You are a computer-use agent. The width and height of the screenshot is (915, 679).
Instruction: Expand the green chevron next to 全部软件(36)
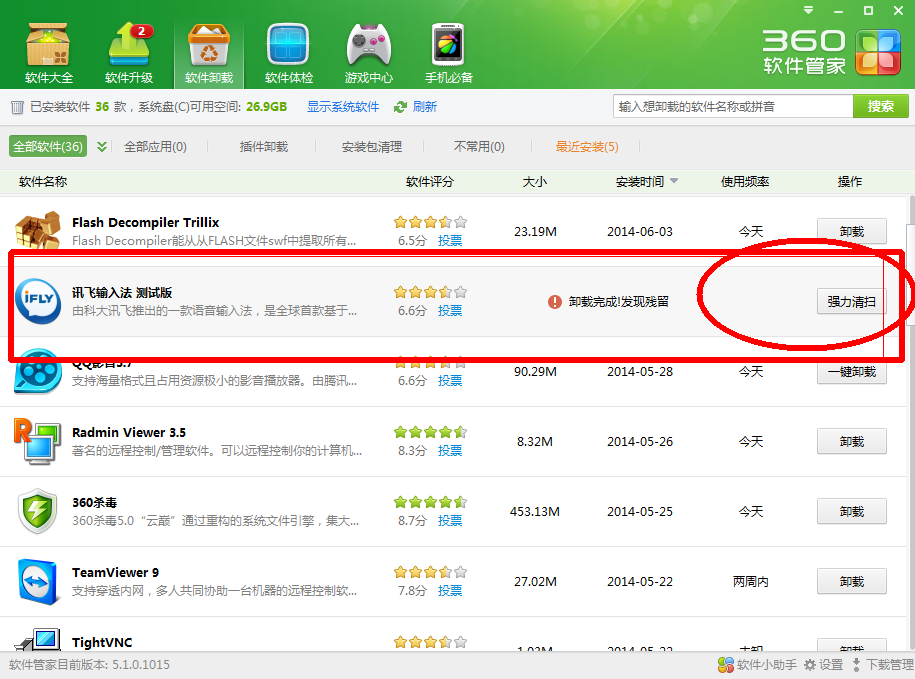[102, 146]
